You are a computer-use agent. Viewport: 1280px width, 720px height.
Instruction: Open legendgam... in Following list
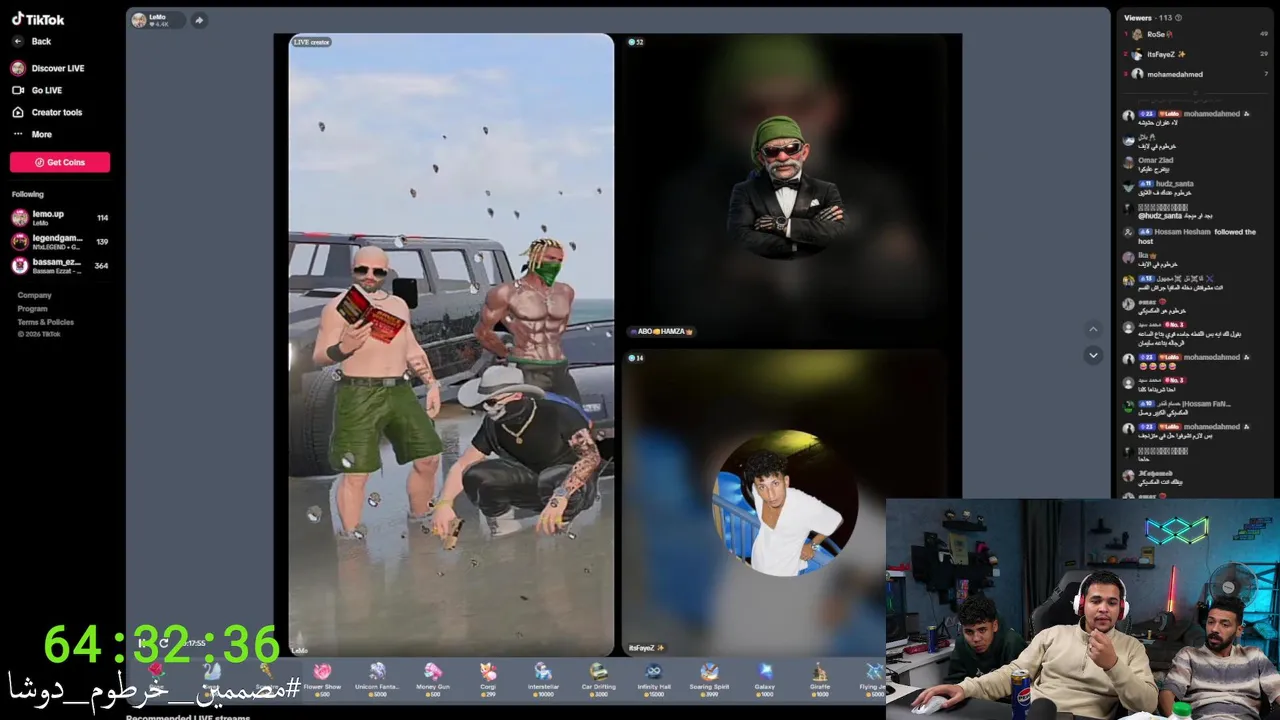[x=60, y=241]
